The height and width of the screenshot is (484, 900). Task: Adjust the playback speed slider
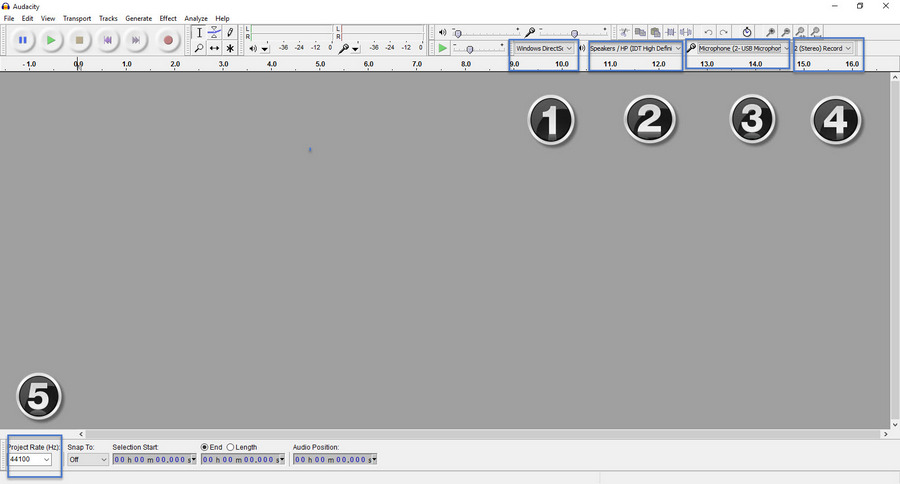point(478,49)
